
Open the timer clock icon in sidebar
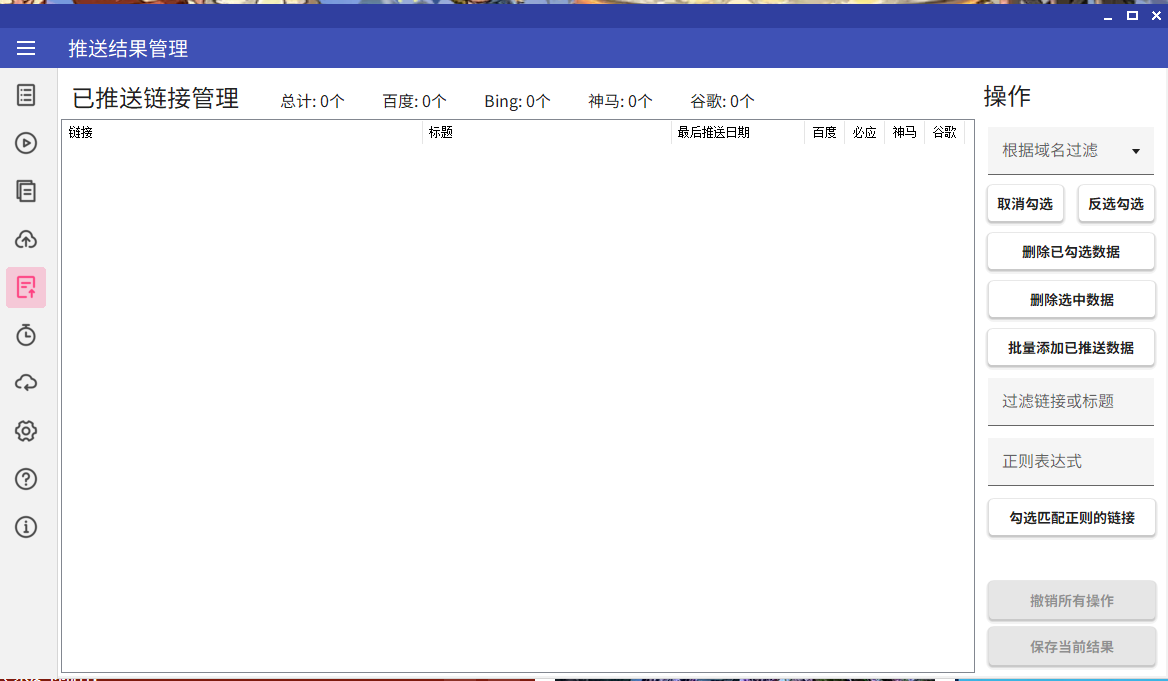coord(26,335)
